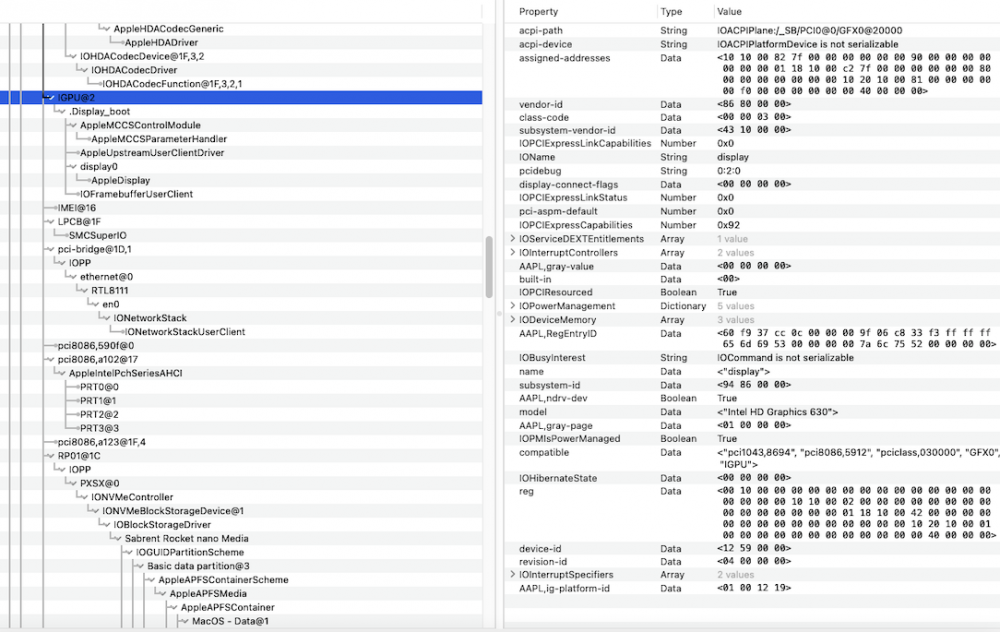Select the RTL8111 driver entry
This screenshot has width=1000, height=632.
(x=110, y=290)
